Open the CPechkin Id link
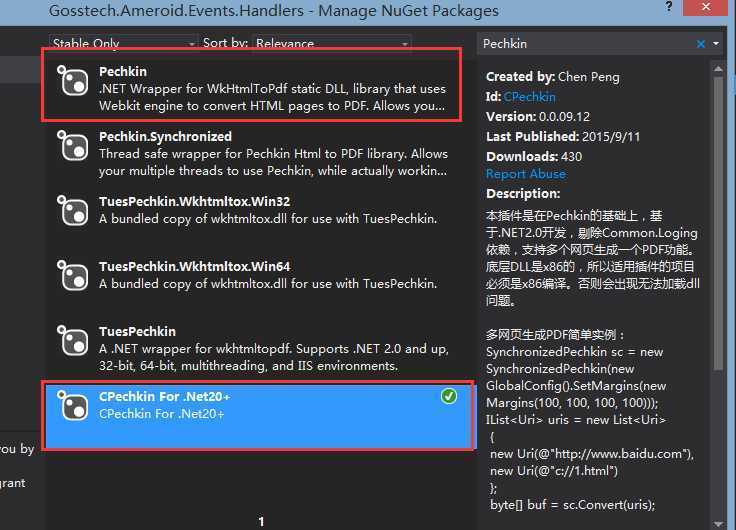This screenshot has height=530, width=736. pyautogui.click(x=529, y=97)
